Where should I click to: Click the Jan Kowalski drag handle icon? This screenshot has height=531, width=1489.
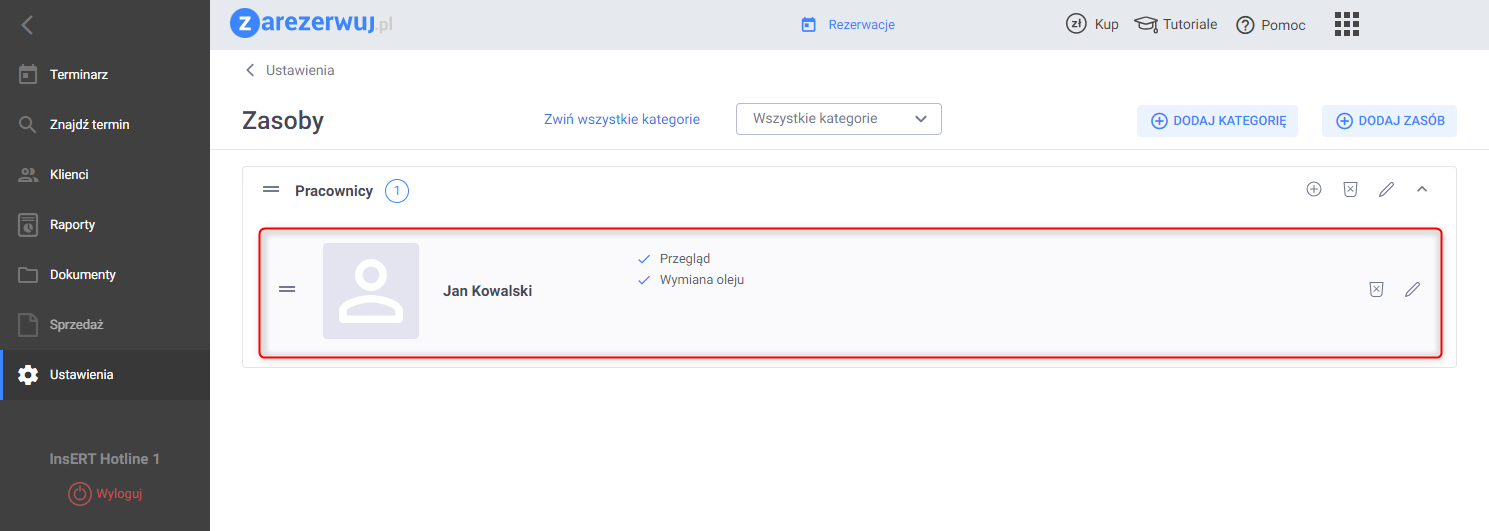(287, 290)
